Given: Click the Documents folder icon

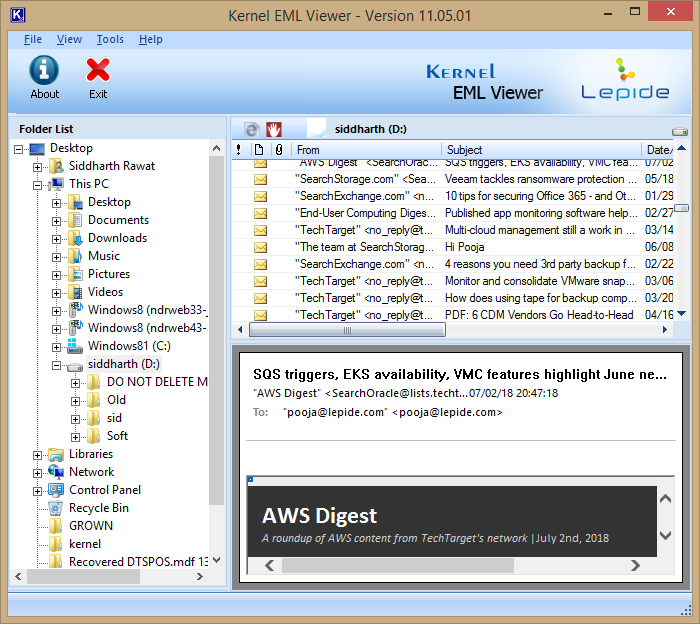Looking at the screenshot, I should tap(75, 220).
